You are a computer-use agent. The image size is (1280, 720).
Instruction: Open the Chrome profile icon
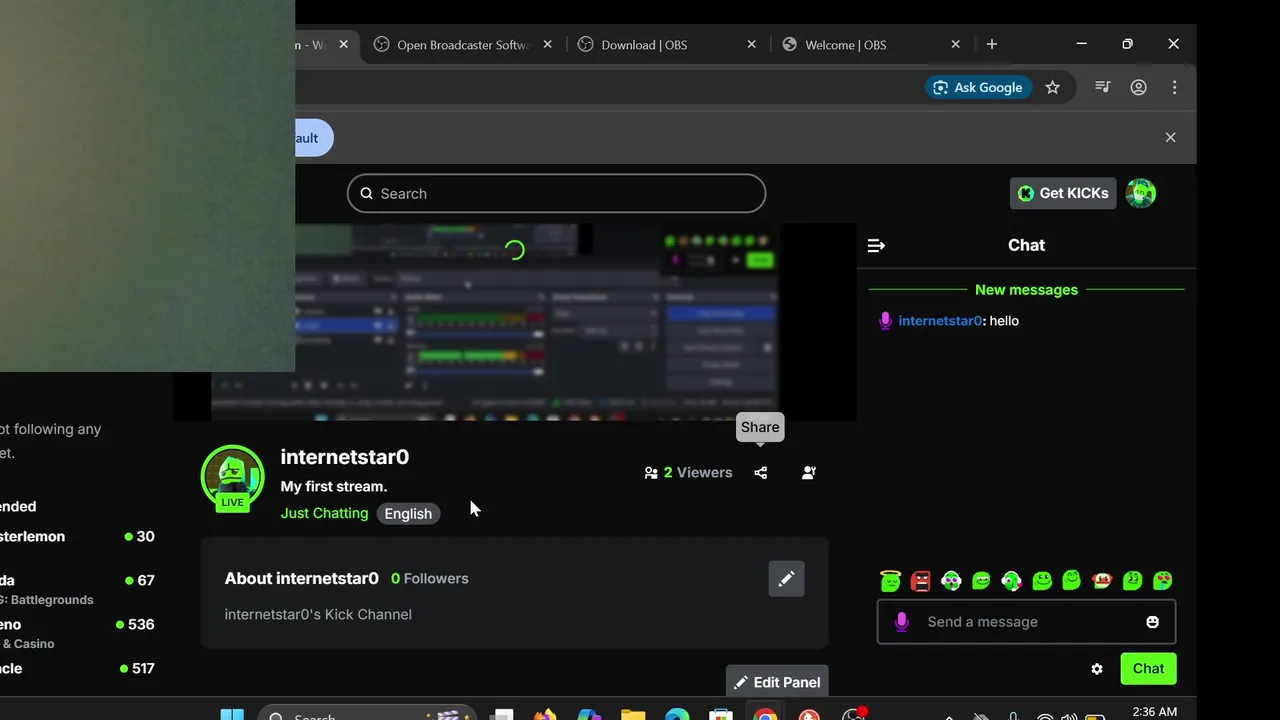(1138, 87)
